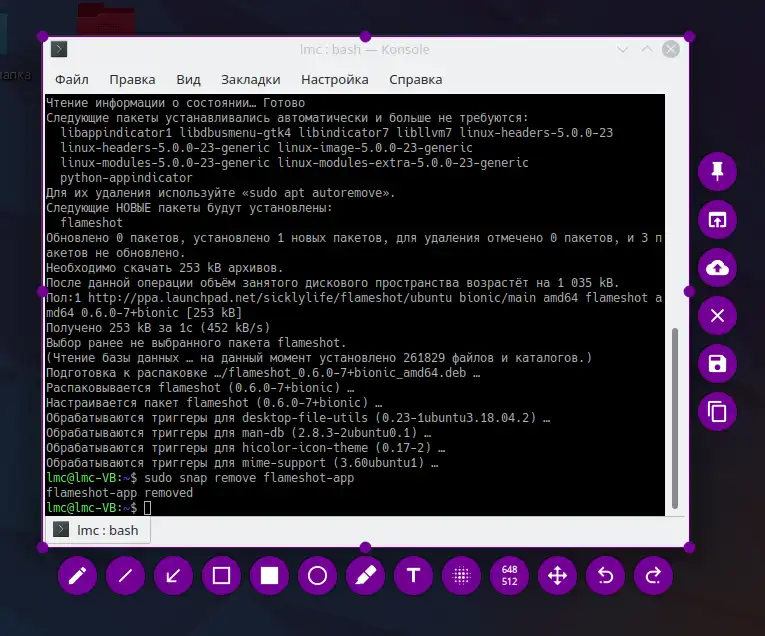Open the Справка menu
Image resolution: width=765 pixels, height=636 pixels.
tap(416, 80)
